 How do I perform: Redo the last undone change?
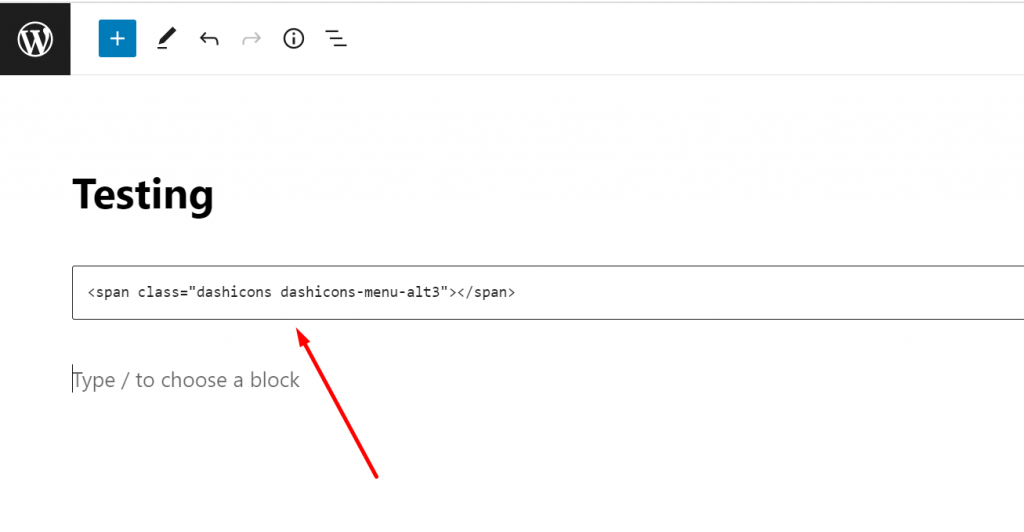point(251,39)
